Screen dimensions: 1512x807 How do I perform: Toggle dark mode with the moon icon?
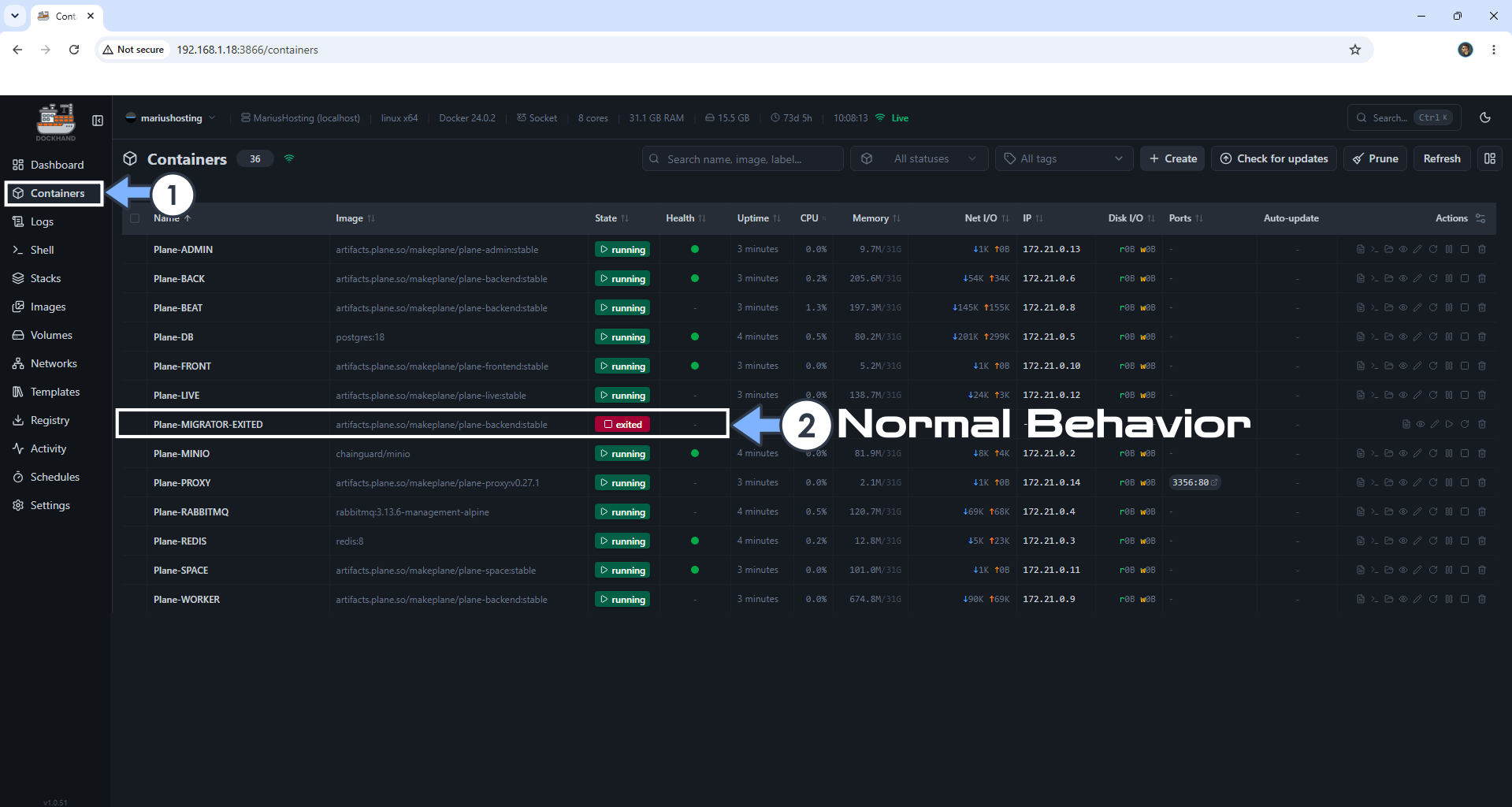click(1485, 117)
